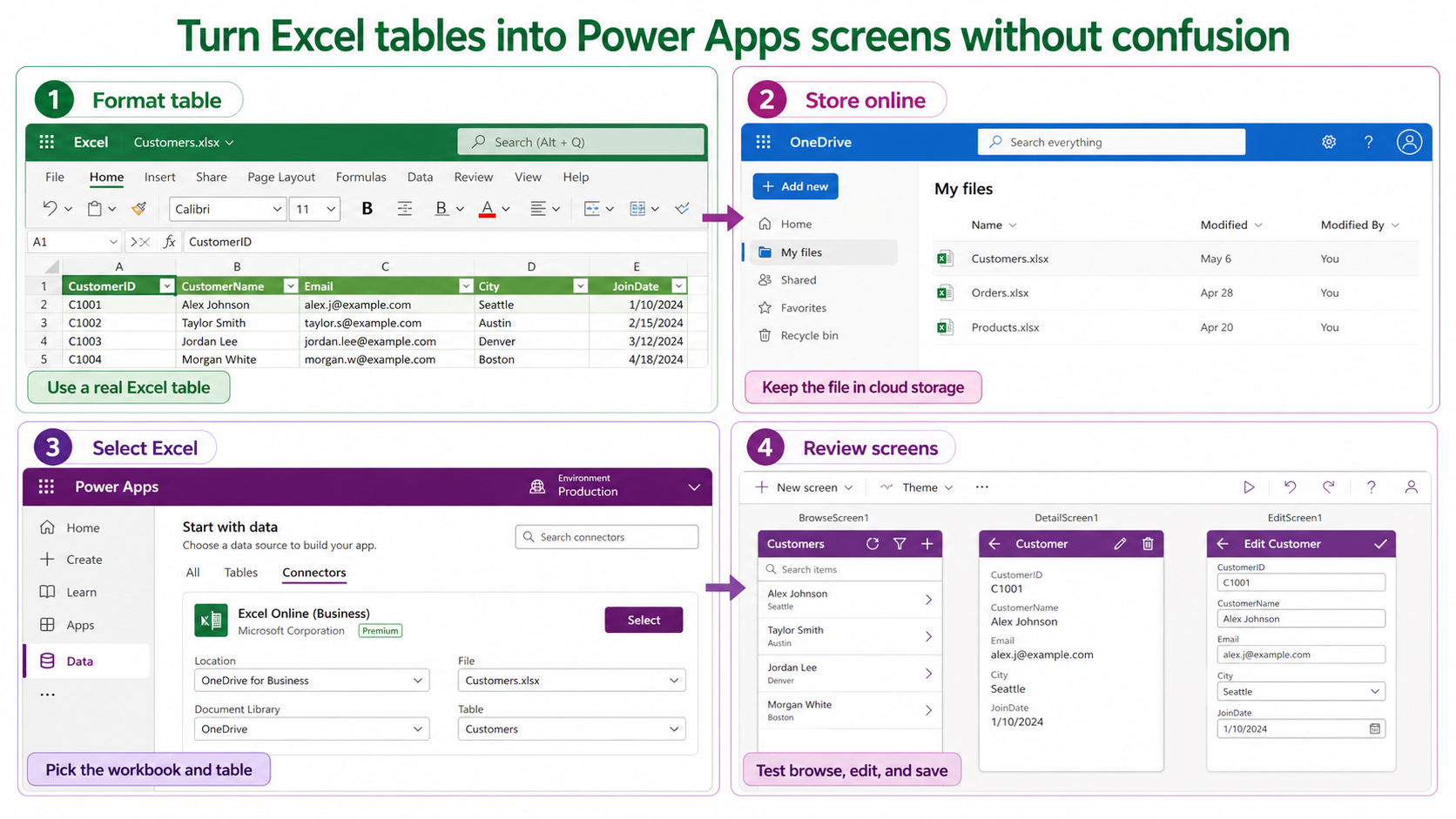The image size is (1456, 819).
Task: Open the Orders.xlsx file row
Action: coord(1176,292)
